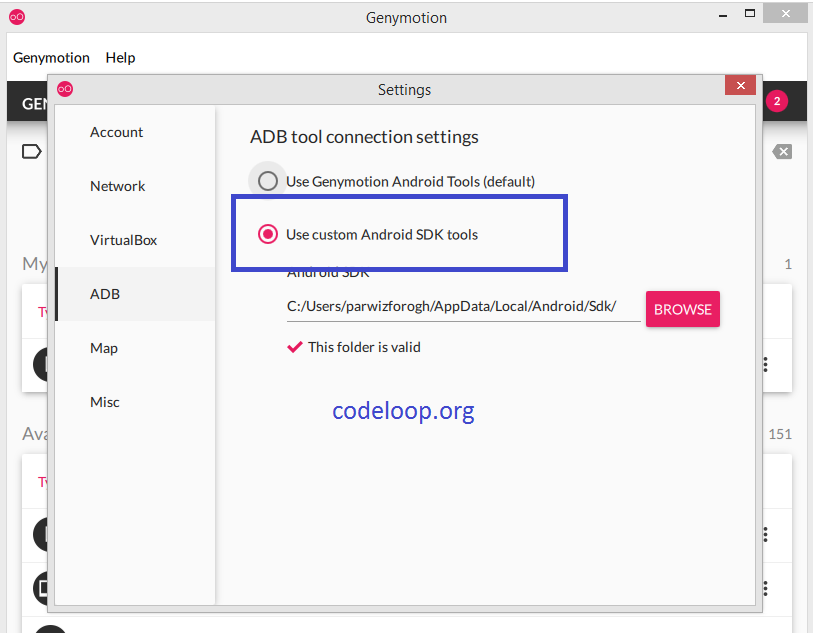Viewport: 813px width, 633px height.
Task: Open the Help menu
Action: 120,58
